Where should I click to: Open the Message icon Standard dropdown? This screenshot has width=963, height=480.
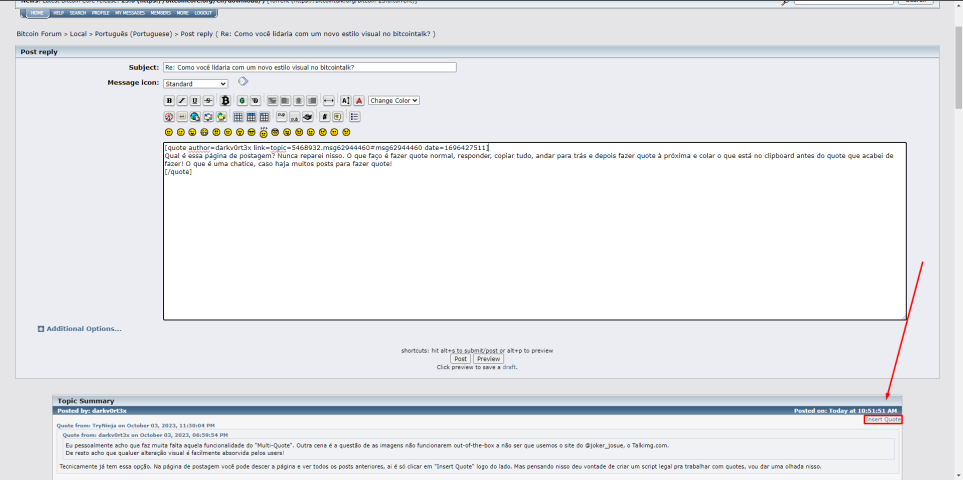pyautogui.click(x=195, y=83)
